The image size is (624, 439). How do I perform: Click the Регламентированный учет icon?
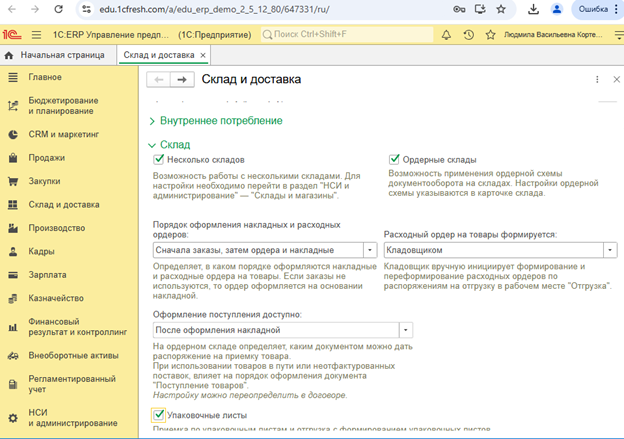13,384
